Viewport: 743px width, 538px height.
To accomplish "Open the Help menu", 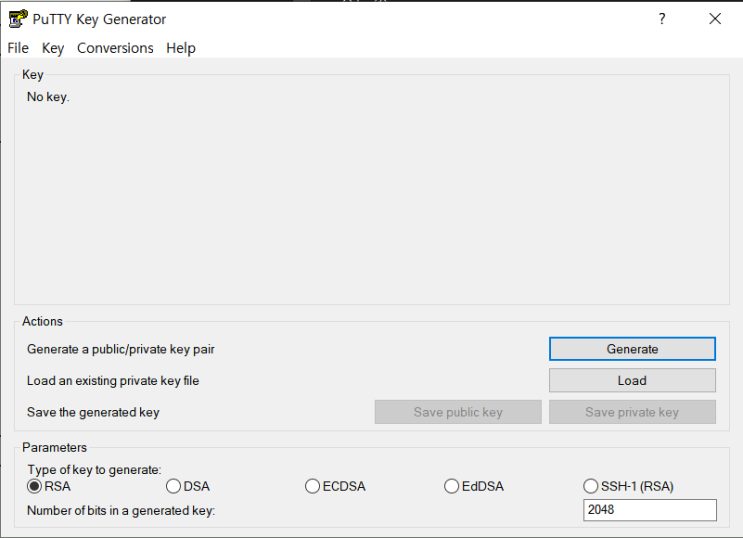I will [x=181, y=48].
